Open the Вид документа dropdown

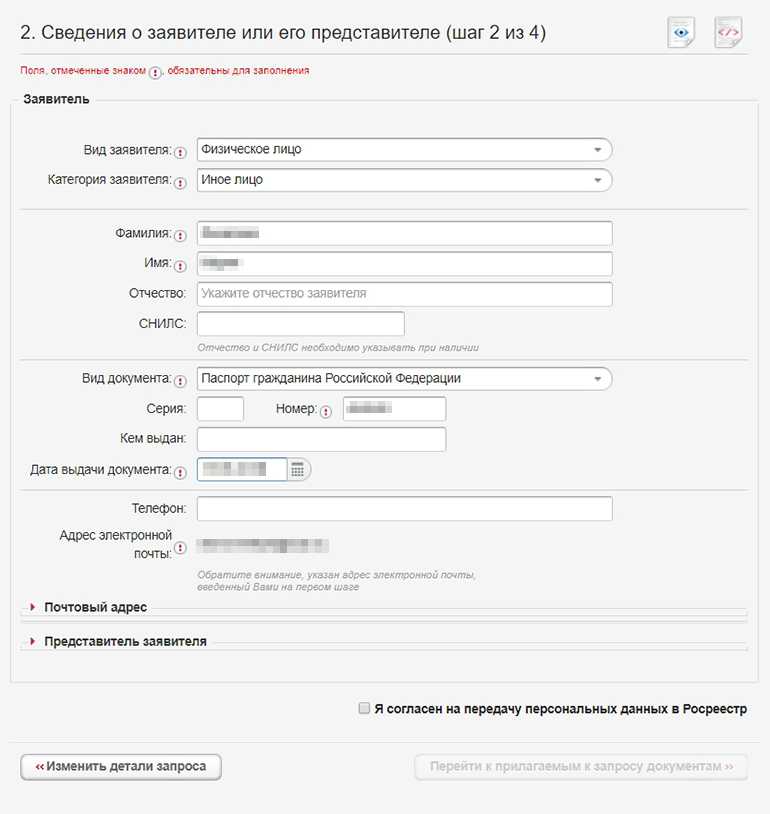[404, 379]
